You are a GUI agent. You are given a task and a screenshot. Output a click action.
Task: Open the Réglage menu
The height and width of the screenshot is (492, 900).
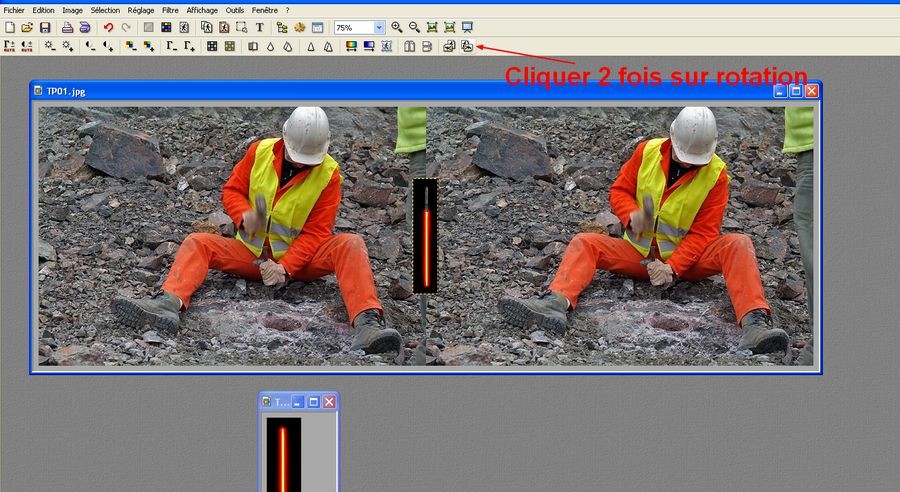[x=140, y=9]
